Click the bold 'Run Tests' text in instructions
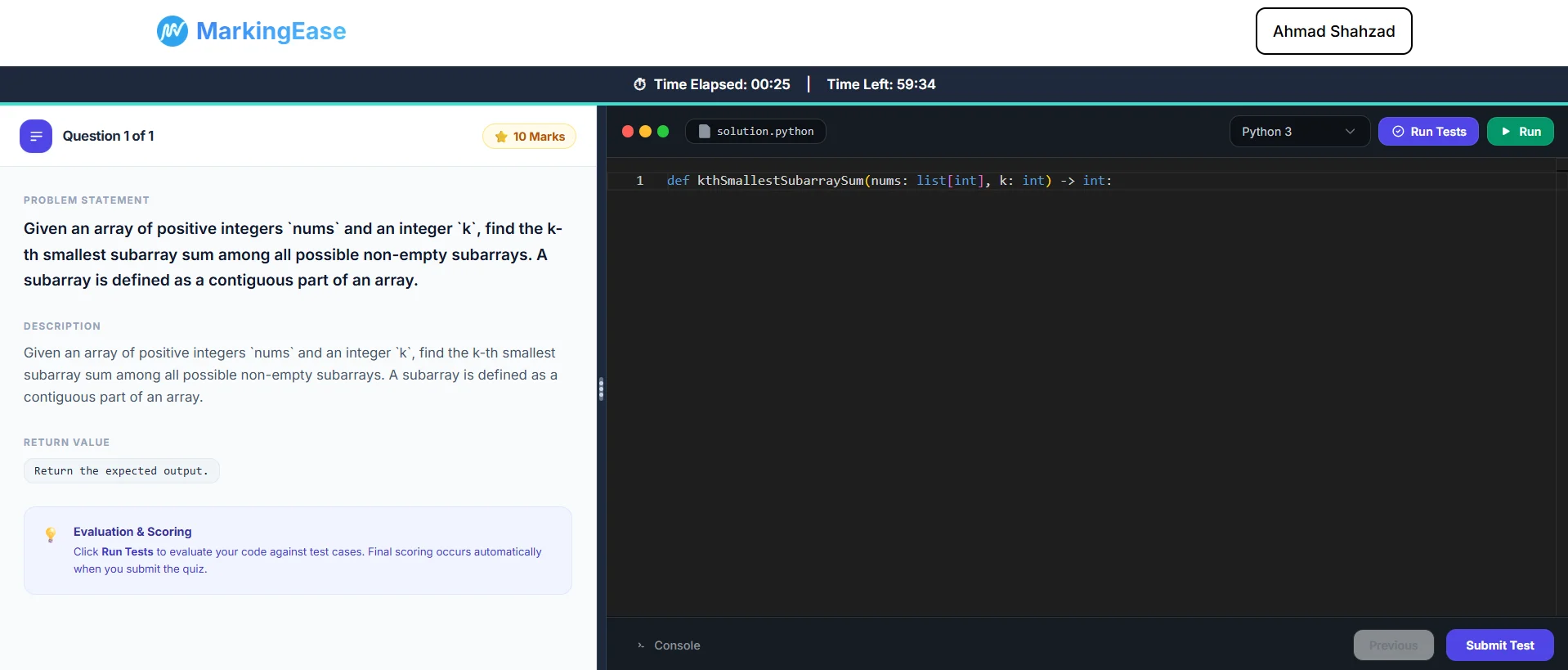 point(128,552)
